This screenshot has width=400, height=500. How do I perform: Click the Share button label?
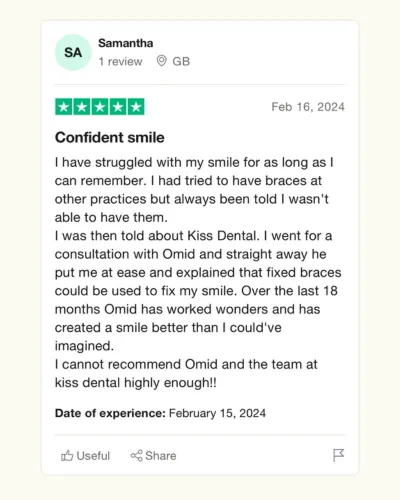pos(161,456)
